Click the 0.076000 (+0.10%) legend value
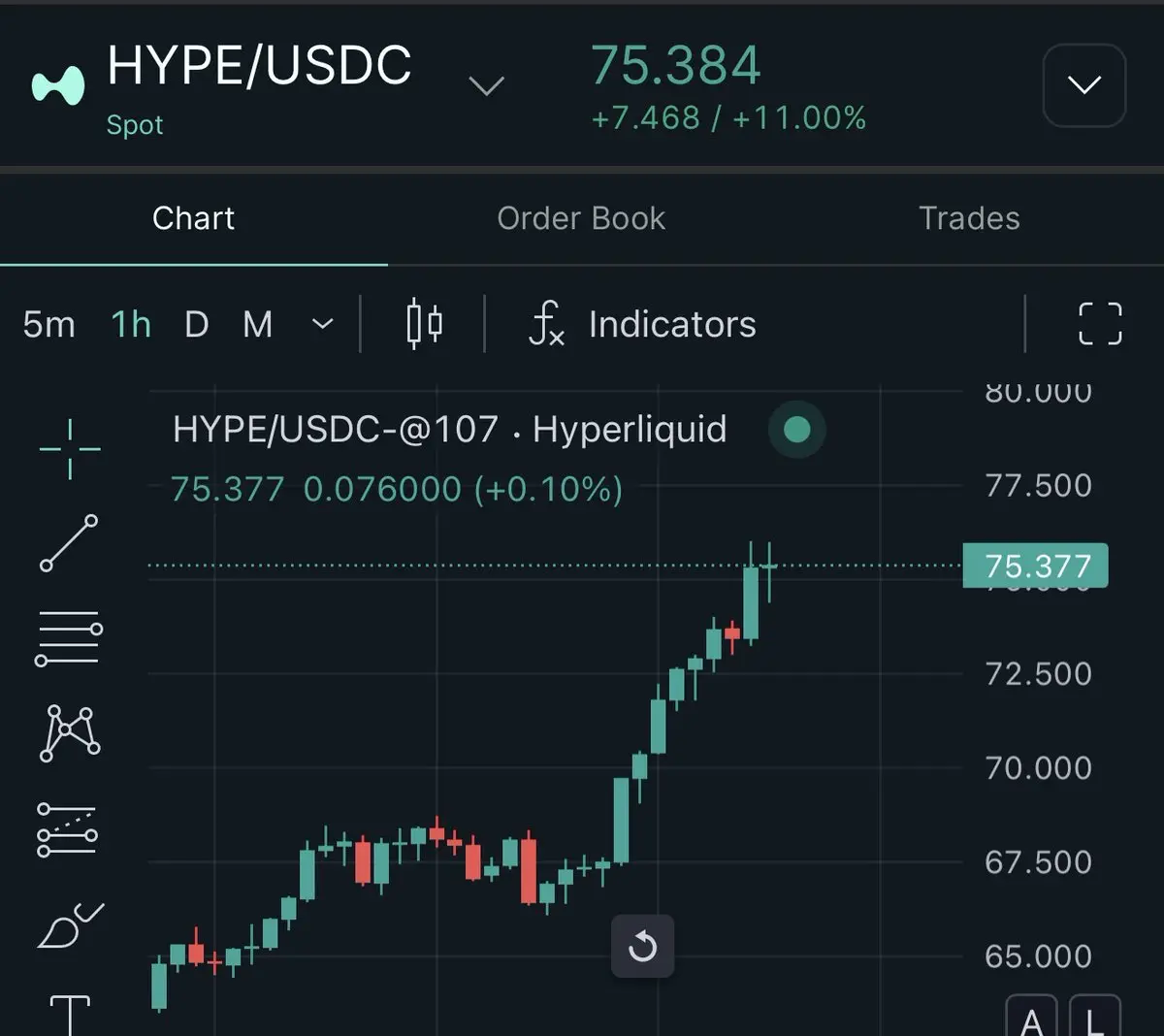Screen dimensions: 1164x1036 tap(463, 489)
